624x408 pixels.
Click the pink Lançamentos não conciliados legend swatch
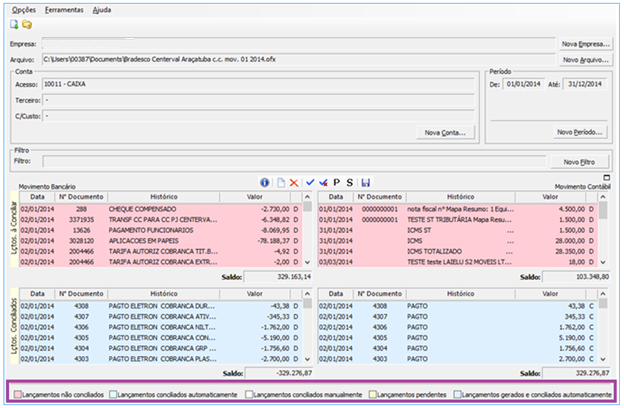tap(16, 395)
